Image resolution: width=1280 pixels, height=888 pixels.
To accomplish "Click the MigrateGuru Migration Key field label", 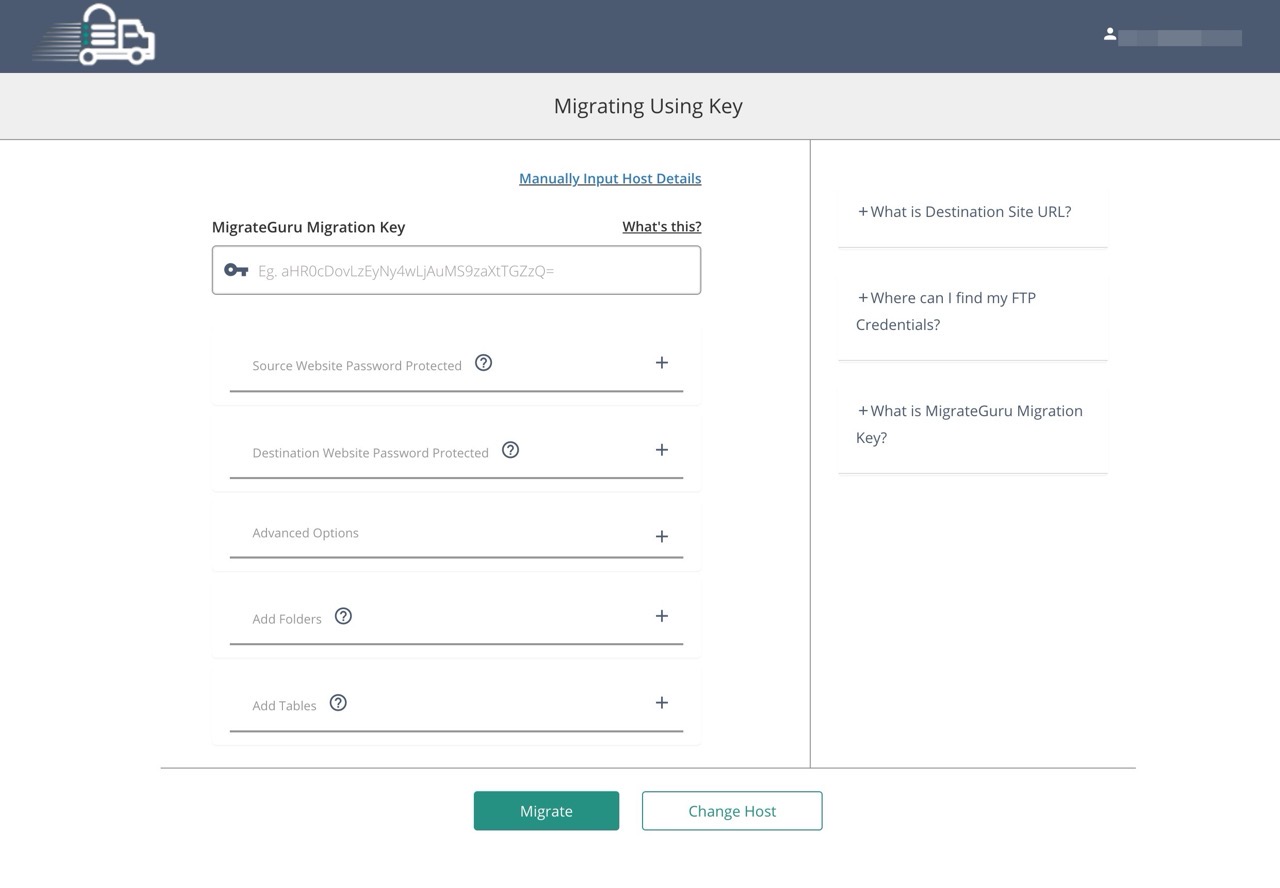I will tap(309, 227).
